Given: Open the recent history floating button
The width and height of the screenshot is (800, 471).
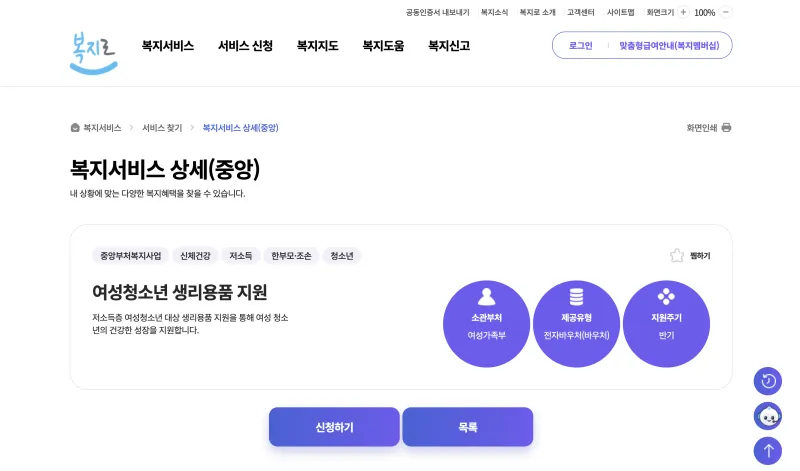Looking at the screenshot, I should (x=768, y=381).
